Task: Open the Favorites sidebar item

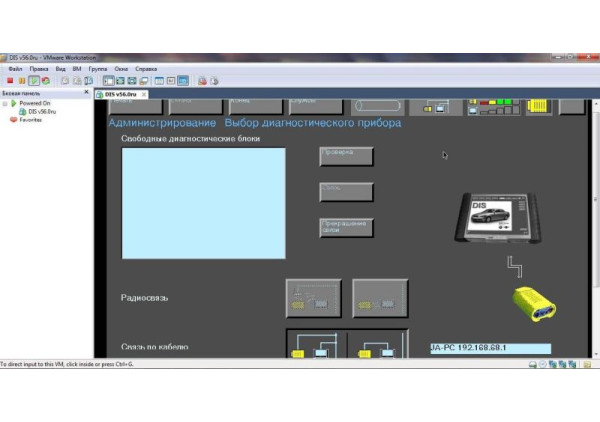Action: (x=30, y=120)
